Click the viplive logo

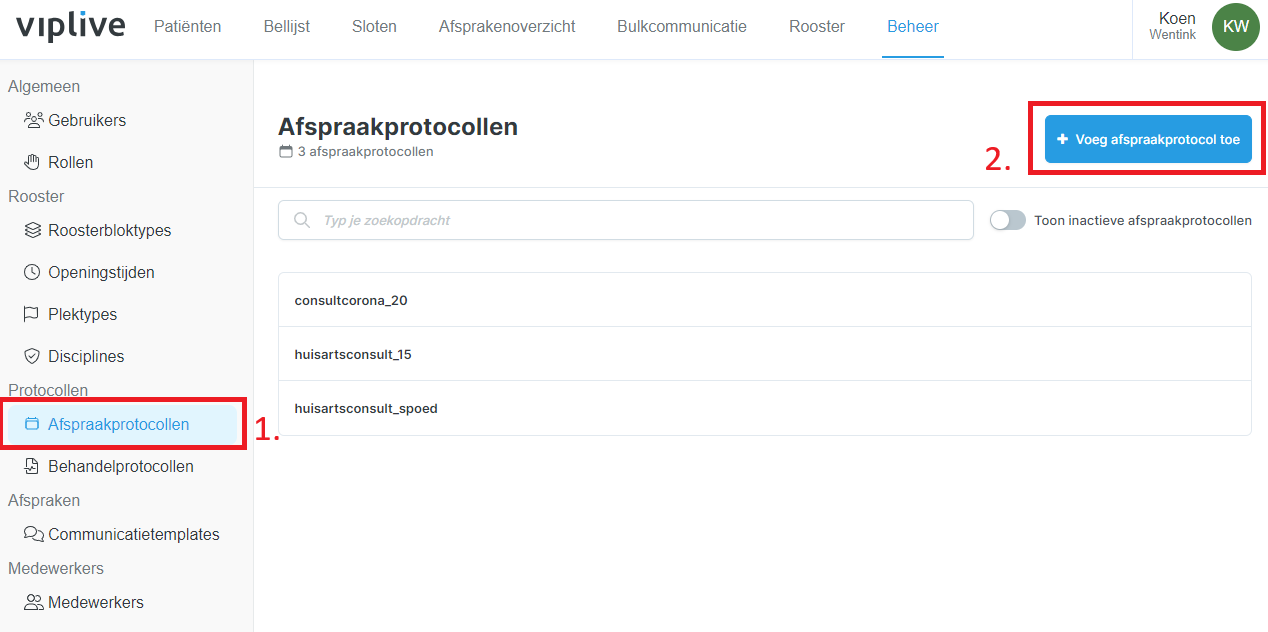click(70, 27)
